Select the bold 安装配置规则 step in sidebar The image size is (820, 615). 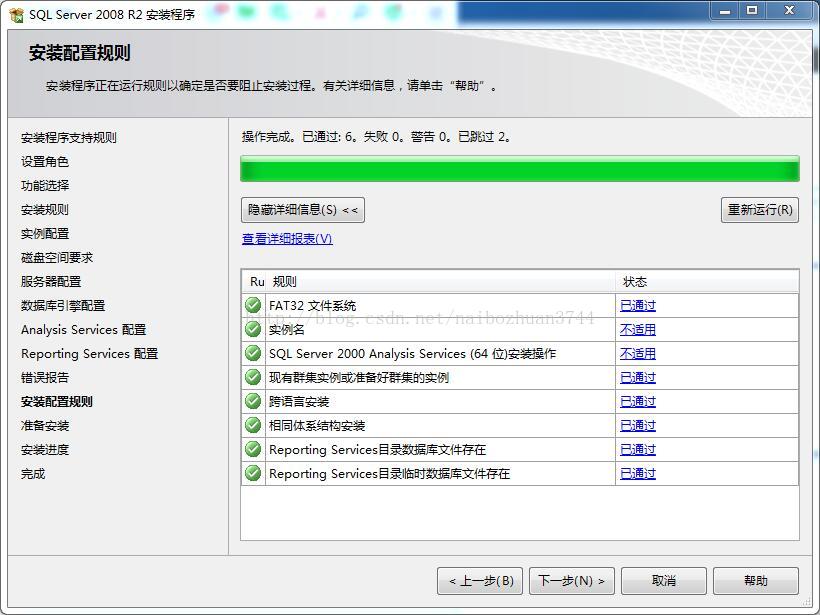click(x=56, y=402)
